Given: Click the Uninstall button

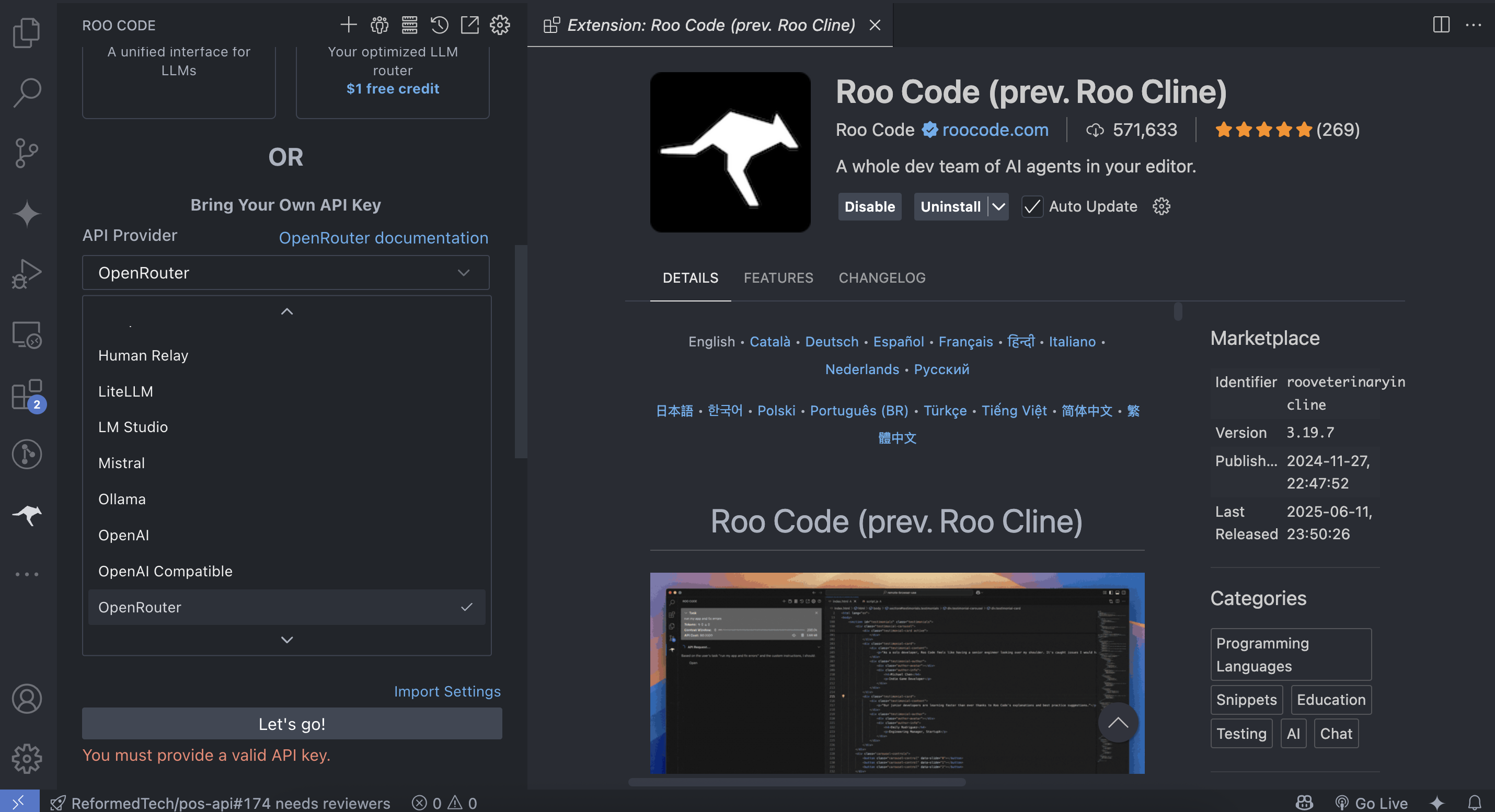Looking at the screenshot, I should click(x=950, y=206).
